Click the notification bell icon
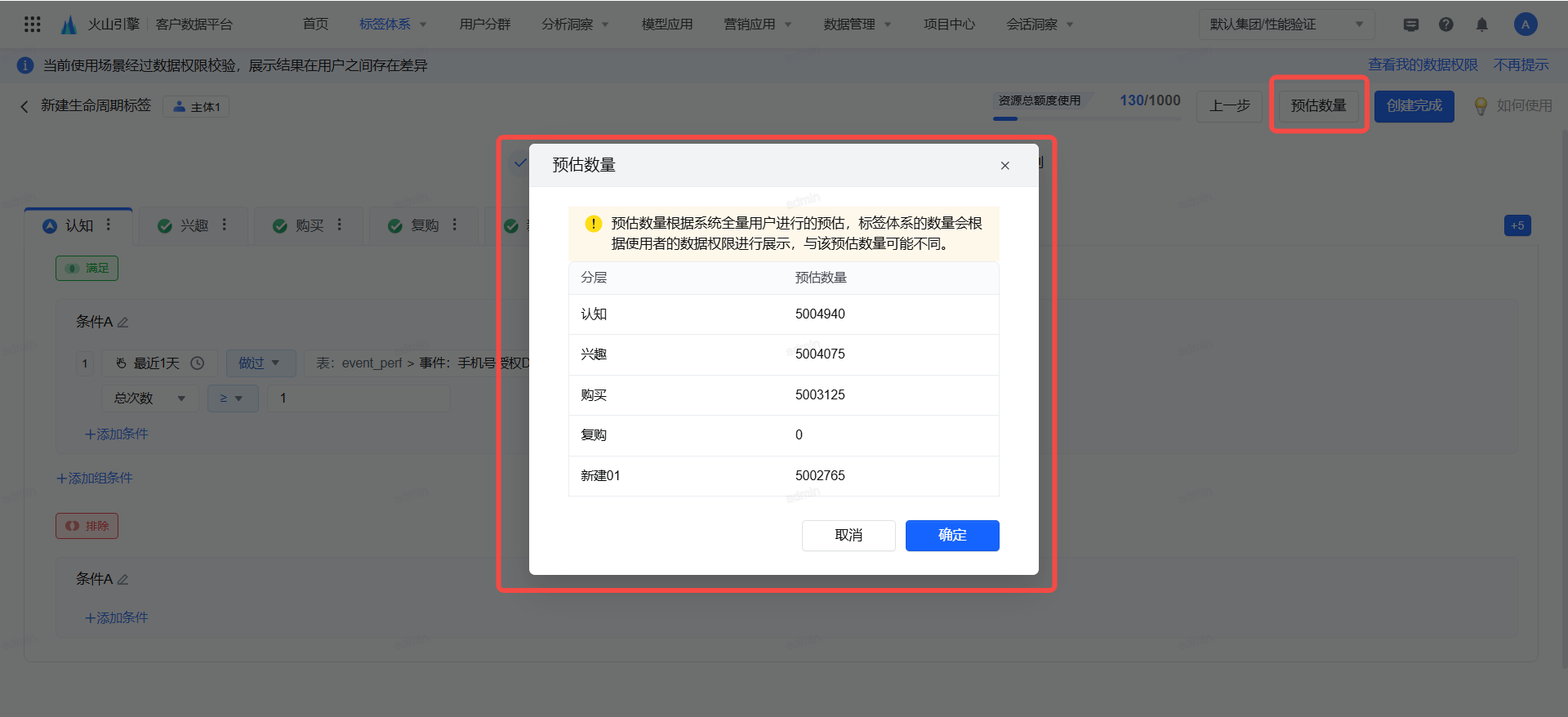Screen dimensions: 1568x717 1481,24
